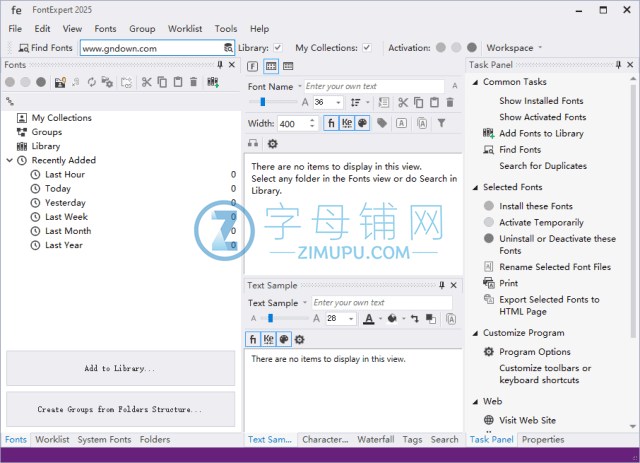The image size is (640, 463).
Task: Click the Find Fonts toolbar button
Action: (45, 48)
